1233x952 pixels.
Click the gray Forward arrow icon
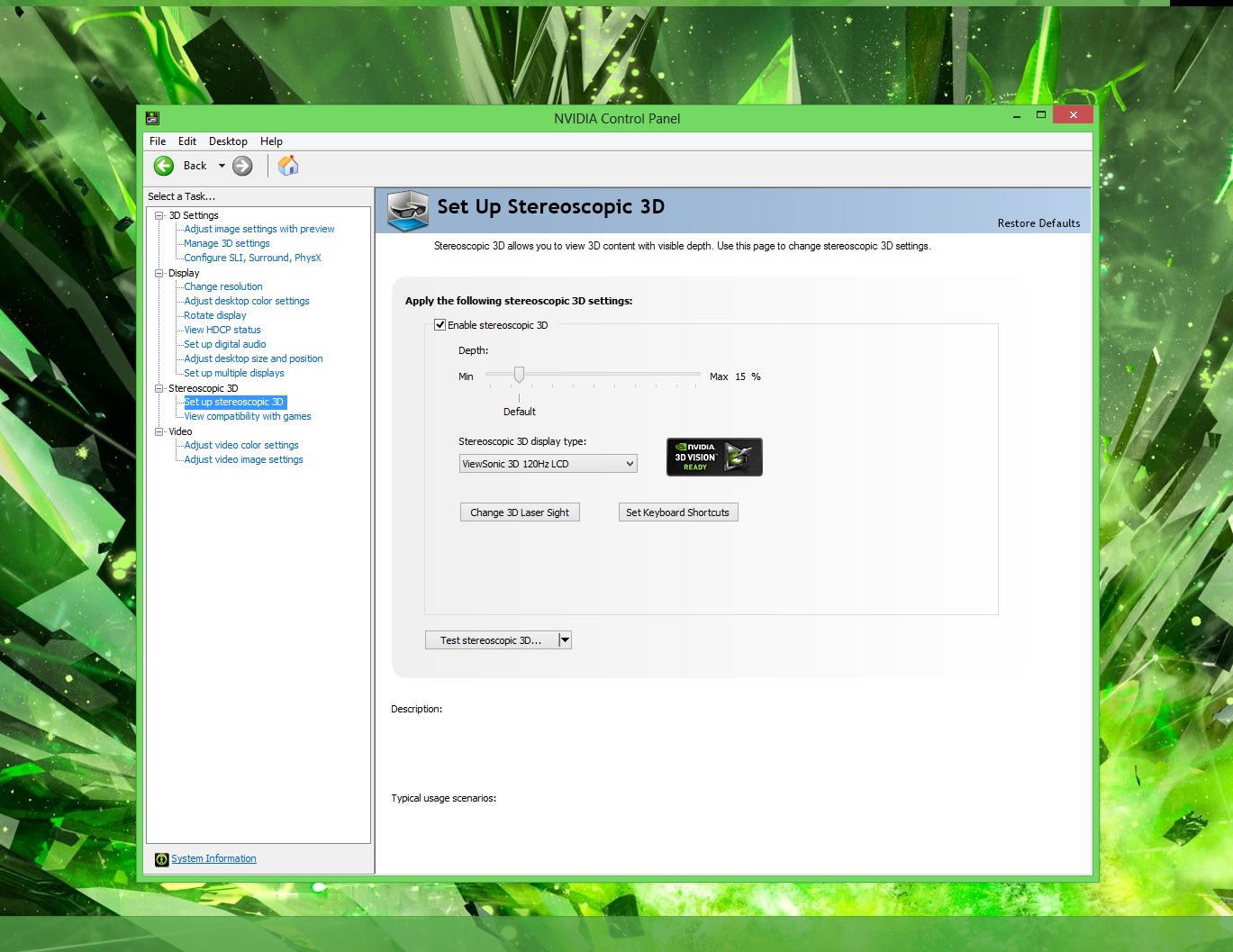click(x=242, y=166)
